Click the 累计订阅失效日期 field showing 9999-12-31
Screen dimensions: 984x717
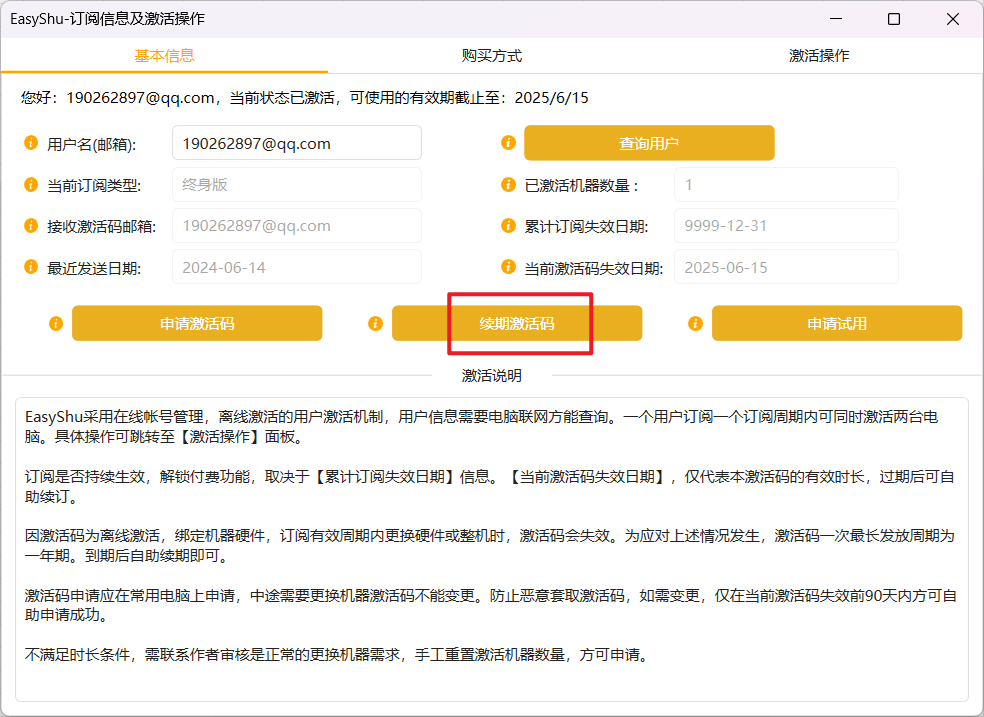tap(786, 225)
